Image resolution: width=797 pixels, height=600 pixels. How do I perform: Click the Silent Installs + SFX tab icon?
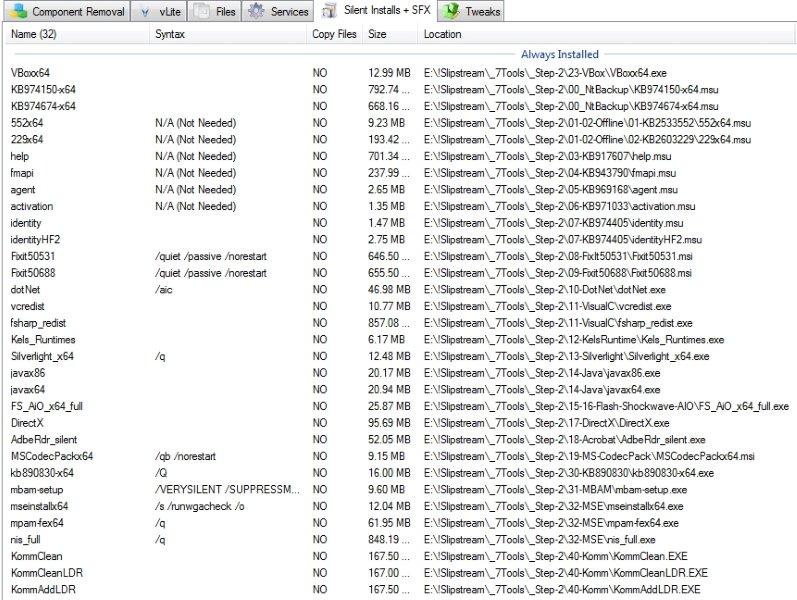330,12
